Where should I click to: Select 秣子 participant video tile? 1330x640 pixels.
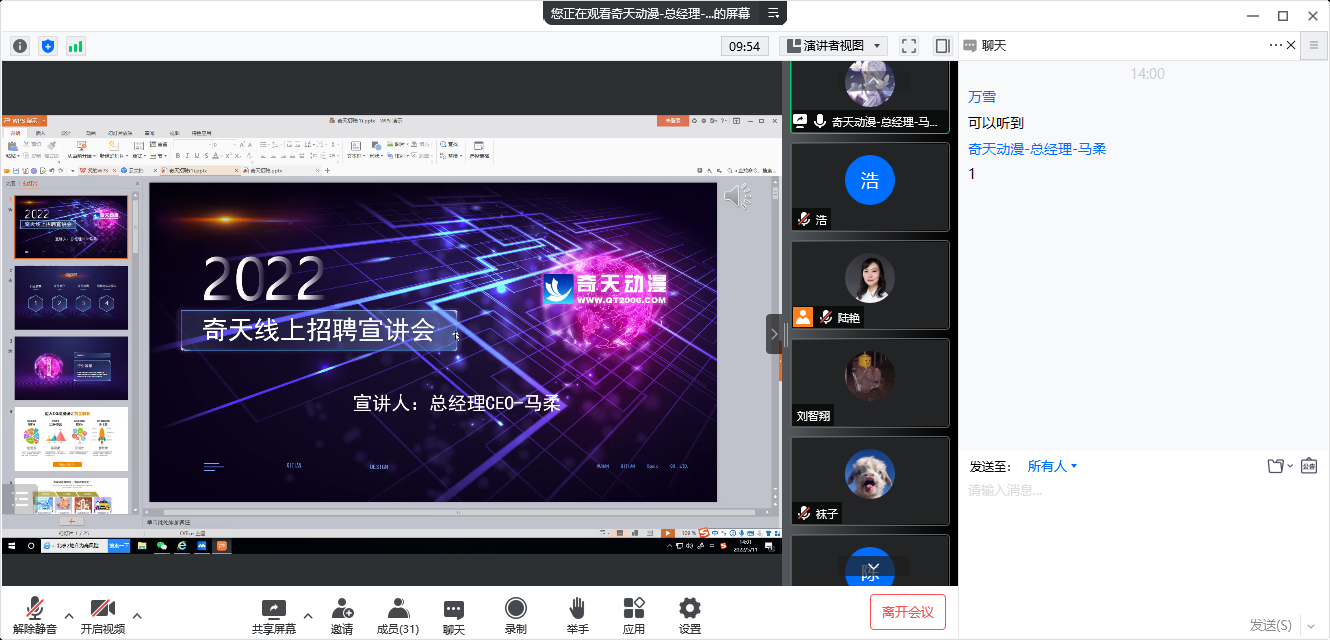(x=870, y=481)
